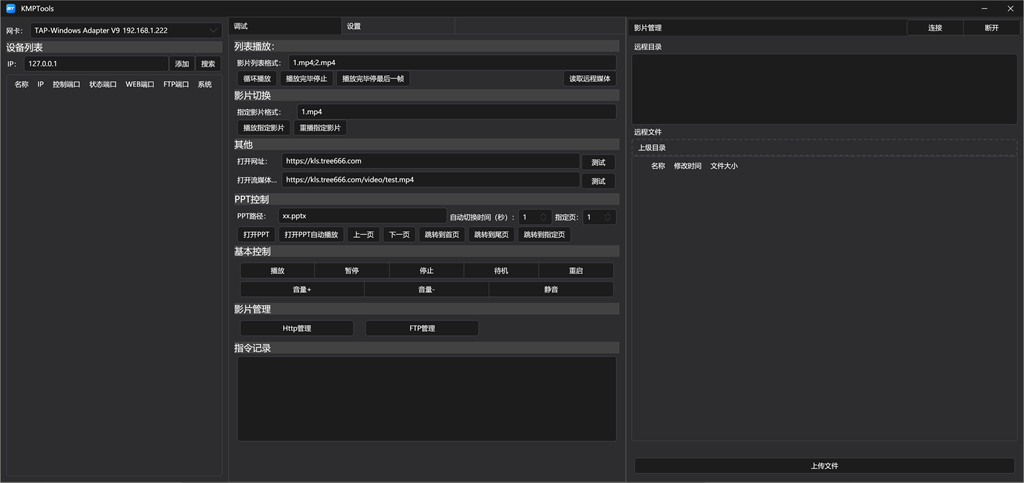This screenshot has height=483, width=1024.
Task: Click inside the 指令记录 log area
Action: pyautogui.click(x=426, y=399)
